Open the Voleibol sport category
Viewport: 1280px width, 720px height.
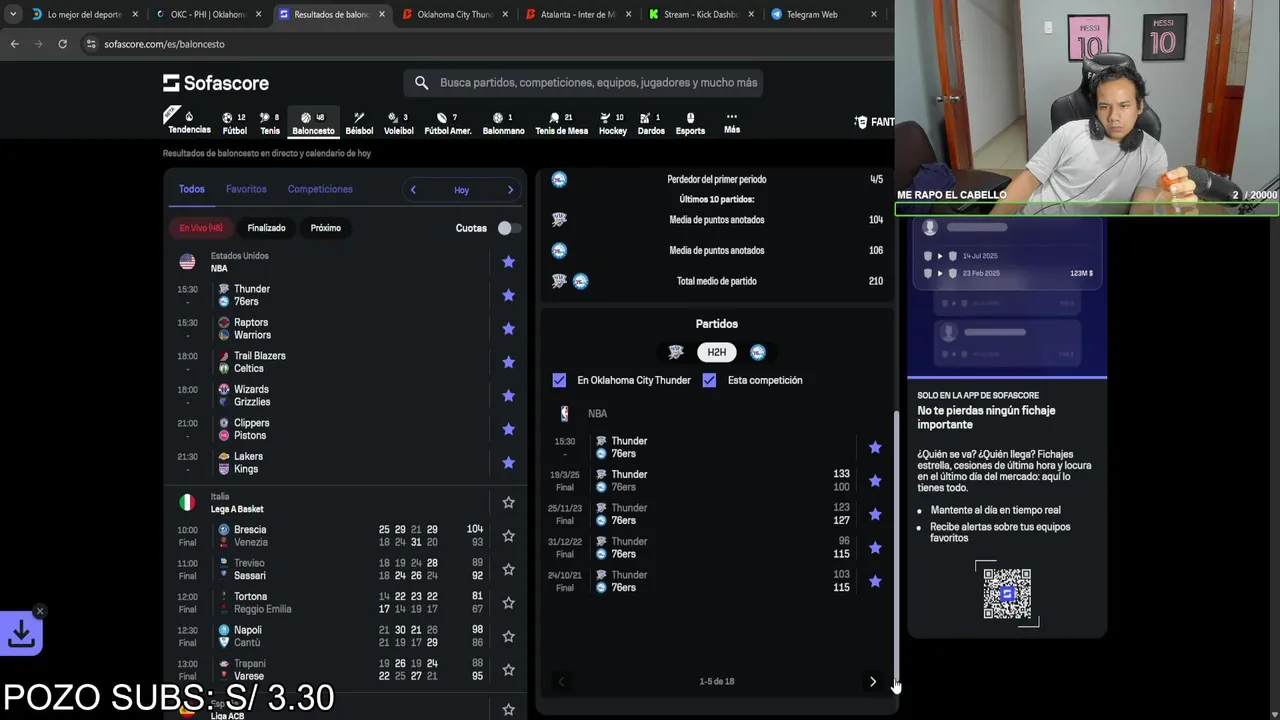click(398, 123)
